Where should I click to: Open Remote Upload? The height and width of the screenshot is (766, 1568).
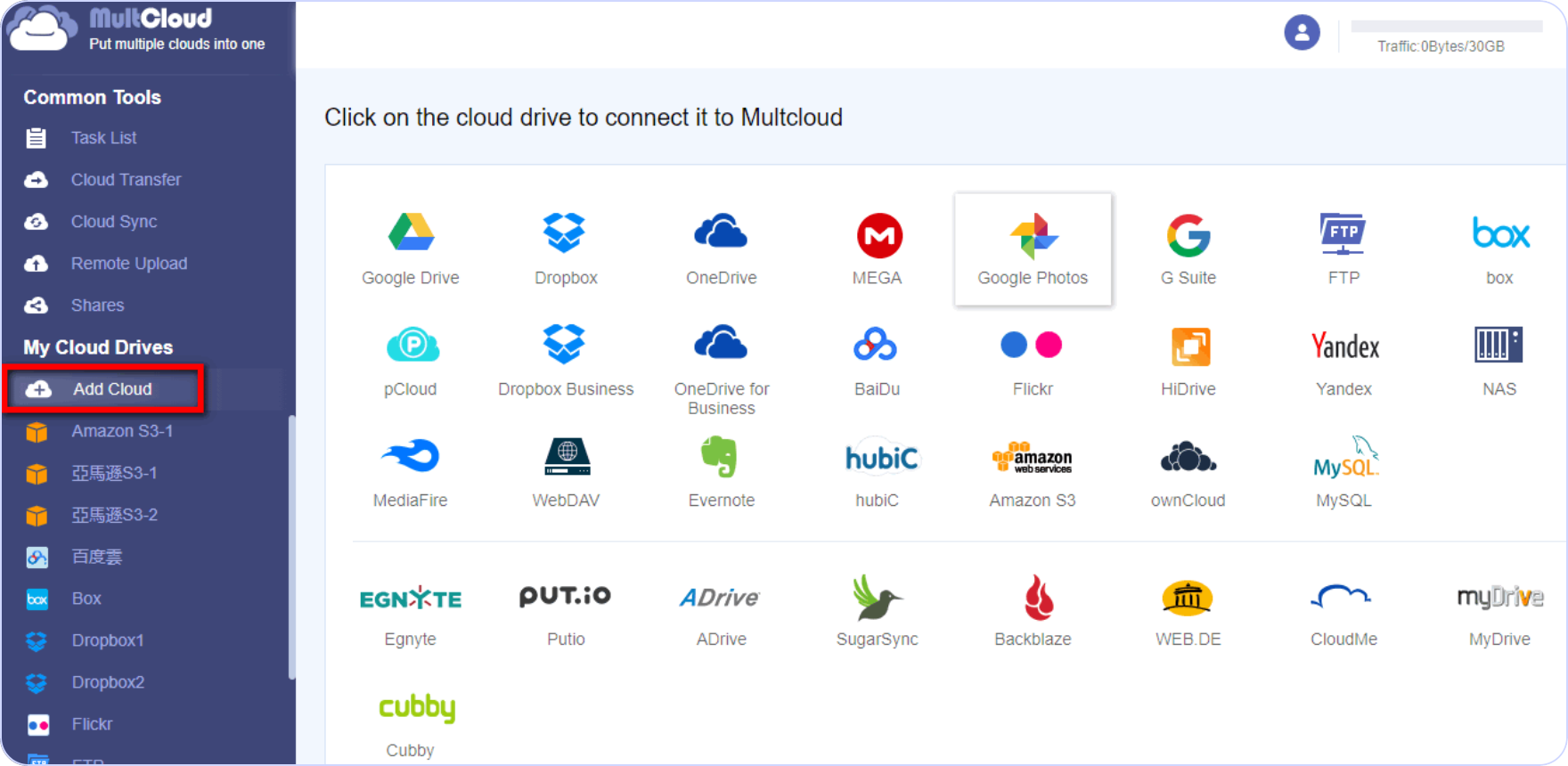(x=129, y=264)
